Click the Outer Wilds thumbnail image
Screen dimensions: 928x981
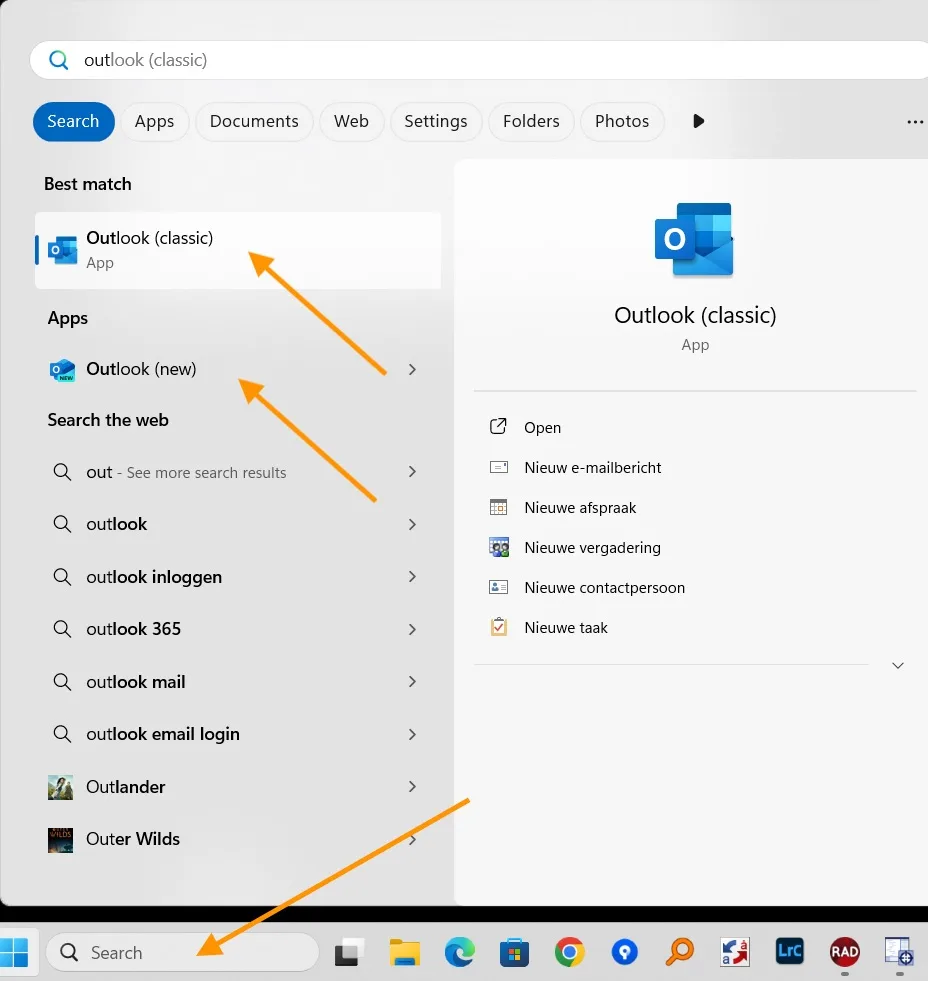pos(61,840)
